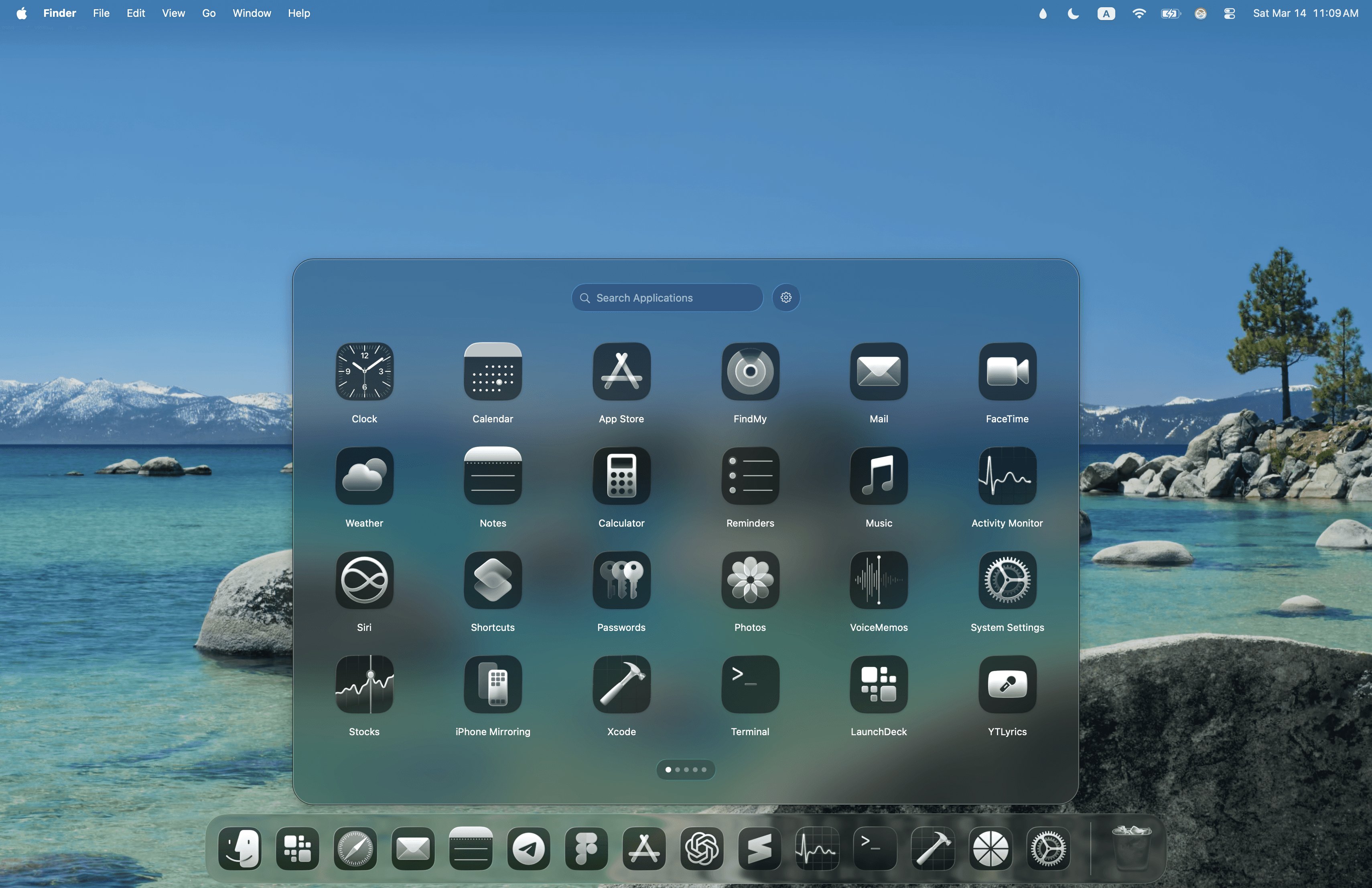1372x888 pixels.
Task: Go to the second launcher page dot
Action: pos(677,770)
